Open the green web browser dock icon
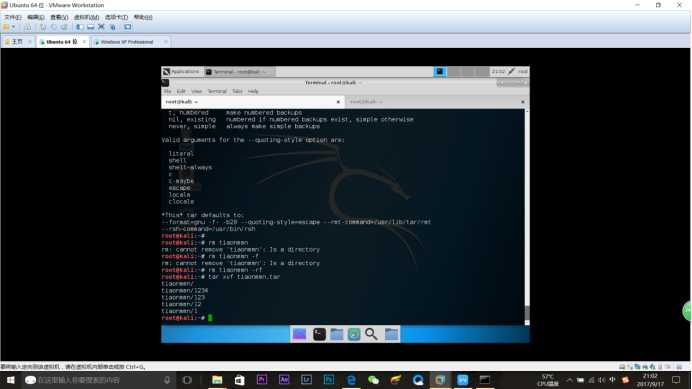Image resolution: width=692 pixels, height=389 pixels. [354, 334]
